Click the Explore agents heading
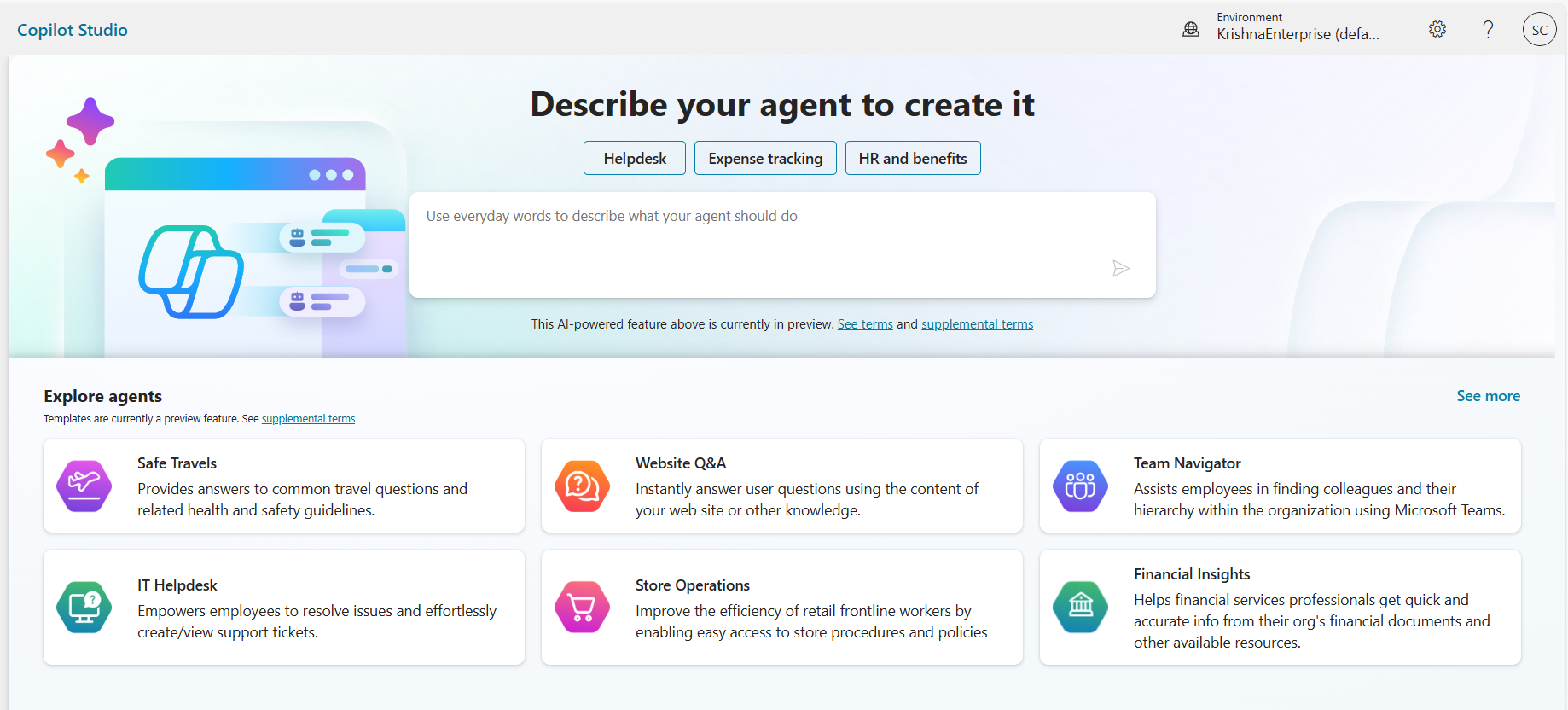 (x=102, y=396)
